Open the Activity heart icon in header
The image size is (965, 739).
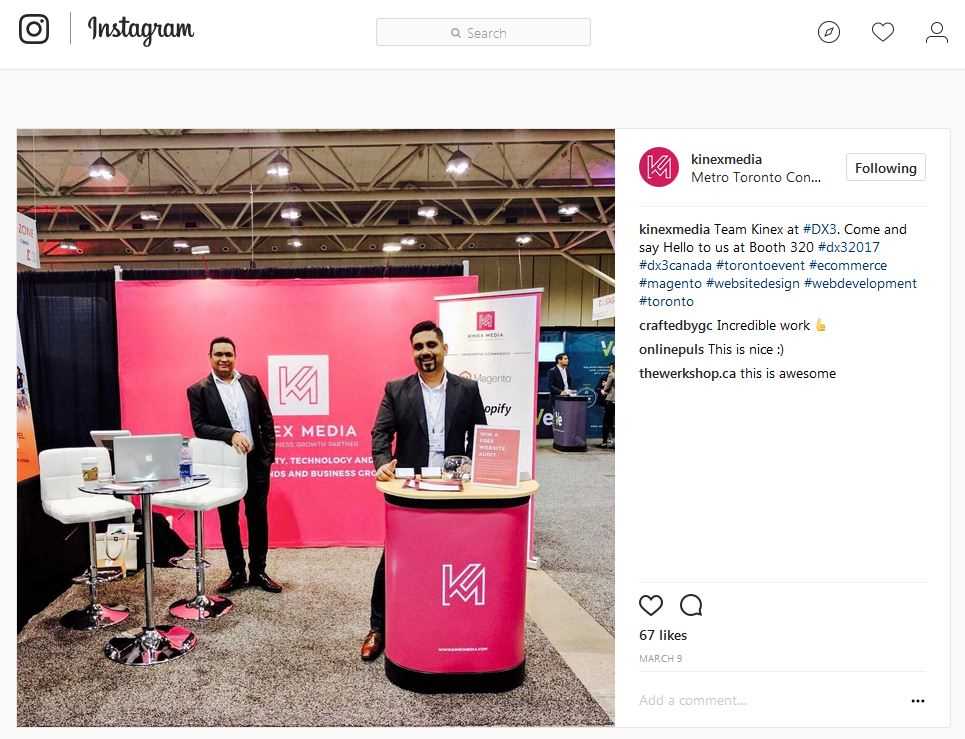click(x=883, y=32)
